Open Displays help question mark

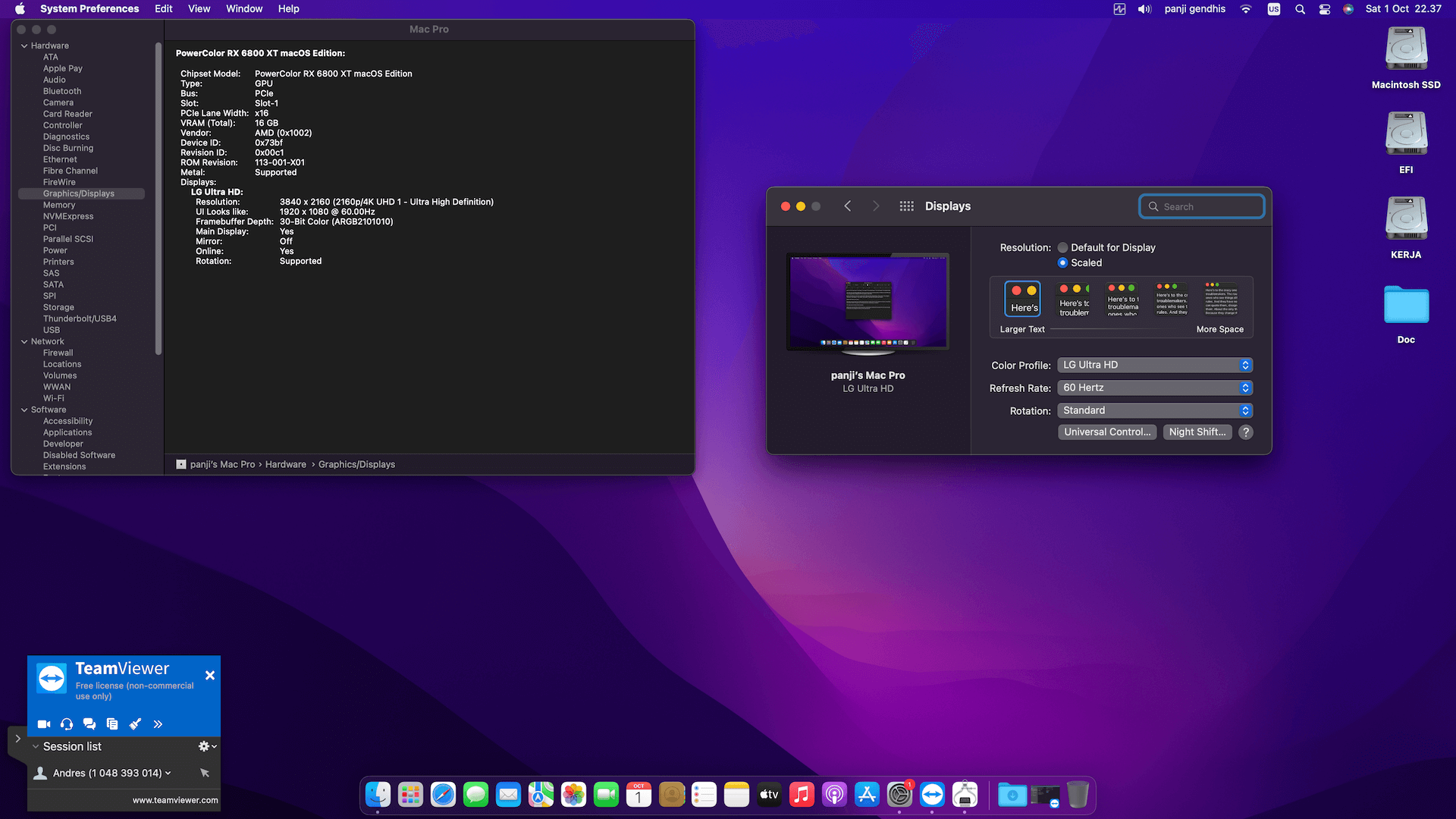1245,431
